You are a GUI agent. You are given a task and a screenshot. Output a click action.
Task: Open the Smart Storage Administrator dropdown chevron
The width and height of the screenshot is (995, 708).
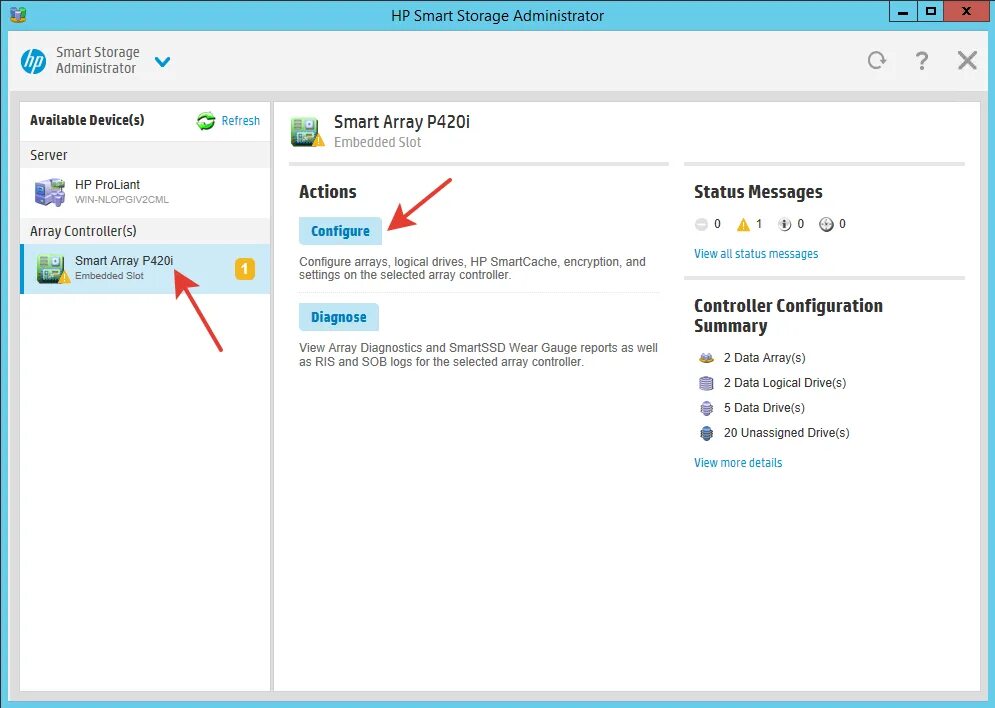[162, 62]
